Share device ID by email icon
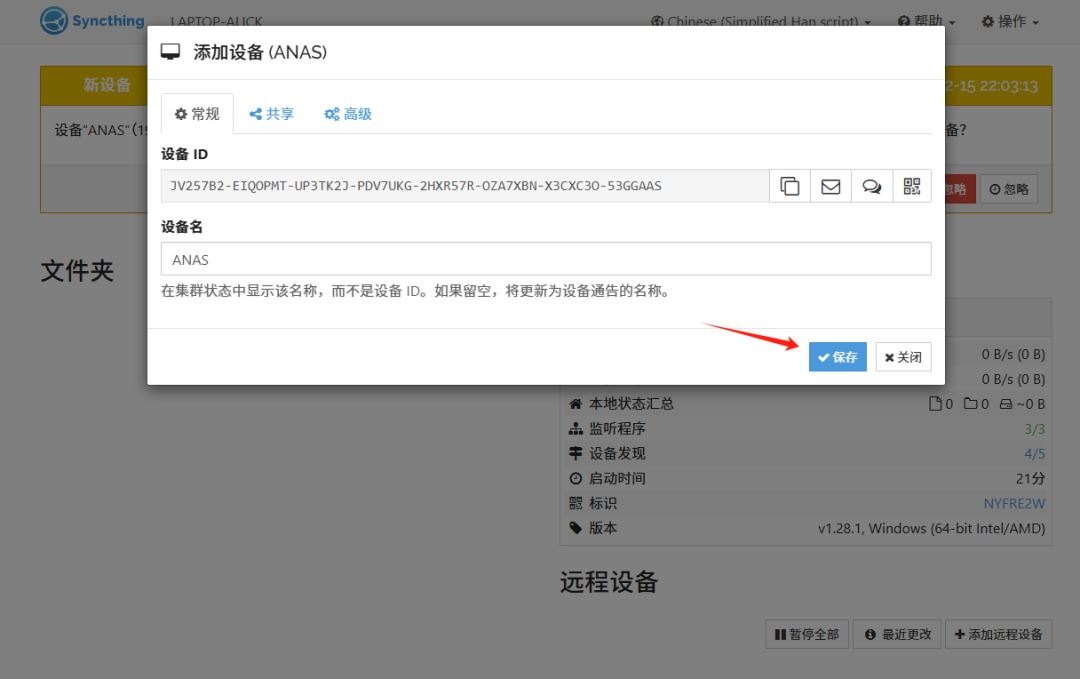Viewport: 1080px width, 679px height. (x=831, y=186)
